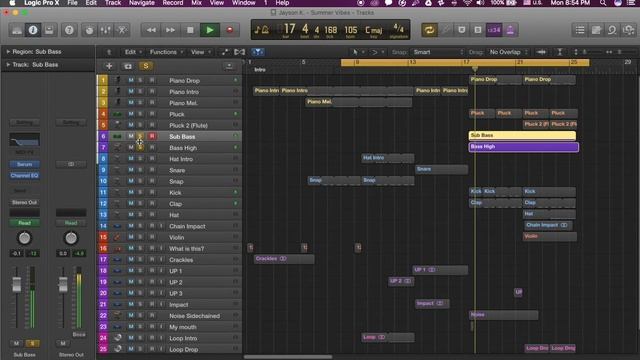
Task: Expand the Region: Sub Bass disclosure triangle
Action: 8,51
